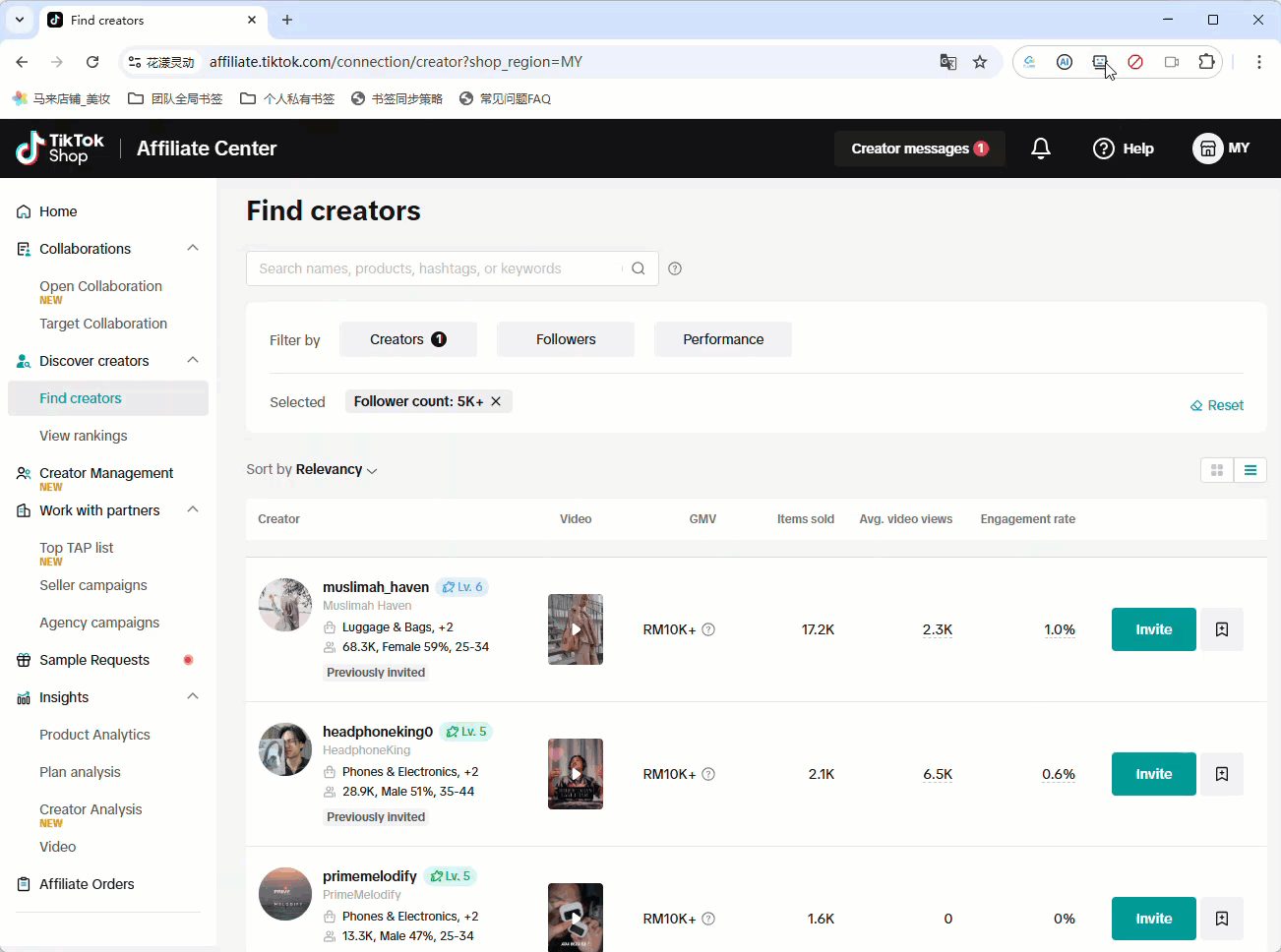1281x952 pixels.
Task: Collapse the Work with partners section
Action: pos(193,509)
